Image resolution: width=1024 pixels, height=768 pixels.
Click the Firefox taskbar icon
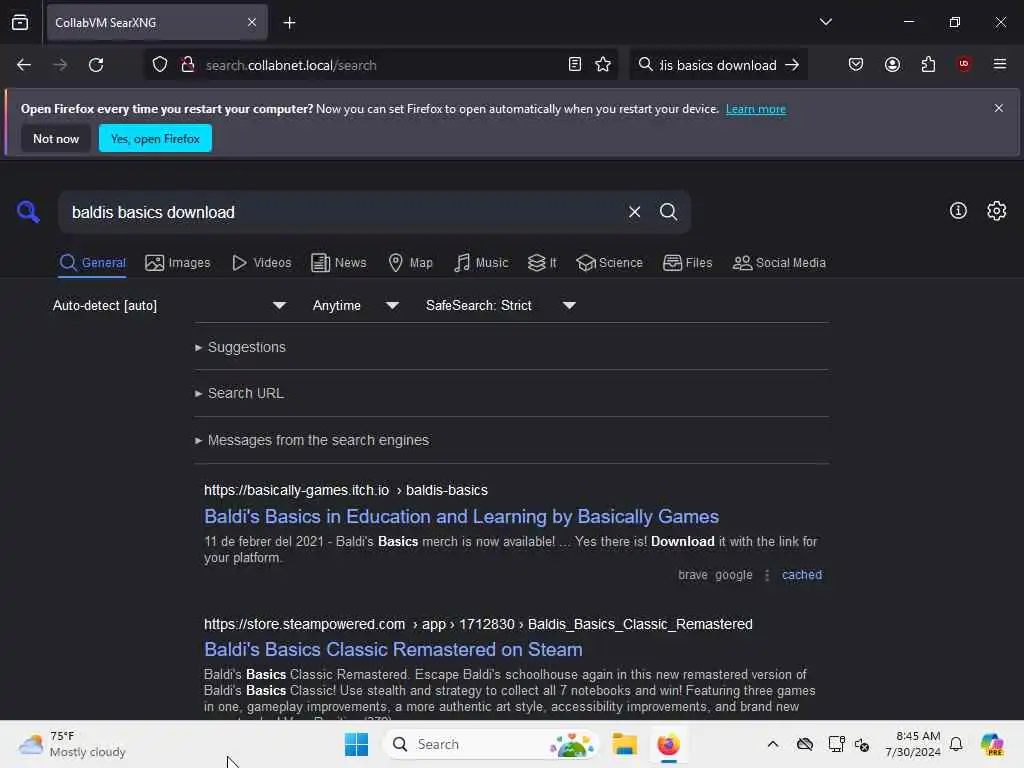(x=668, y=744)
